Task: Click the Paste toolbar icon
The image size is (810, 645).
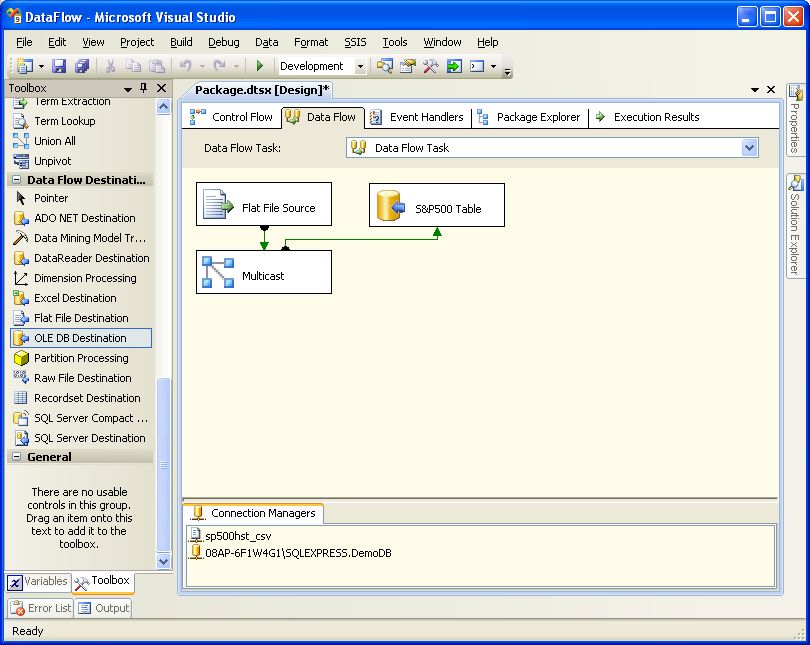Action: point(157,66)
